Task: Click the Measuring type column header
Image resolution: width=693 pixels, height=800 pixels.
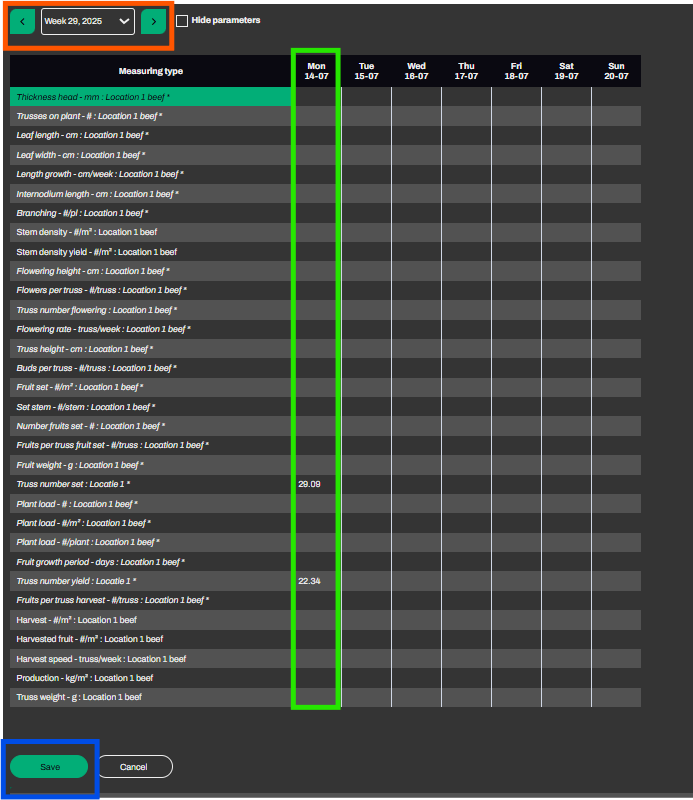Action: coord(151,71)
